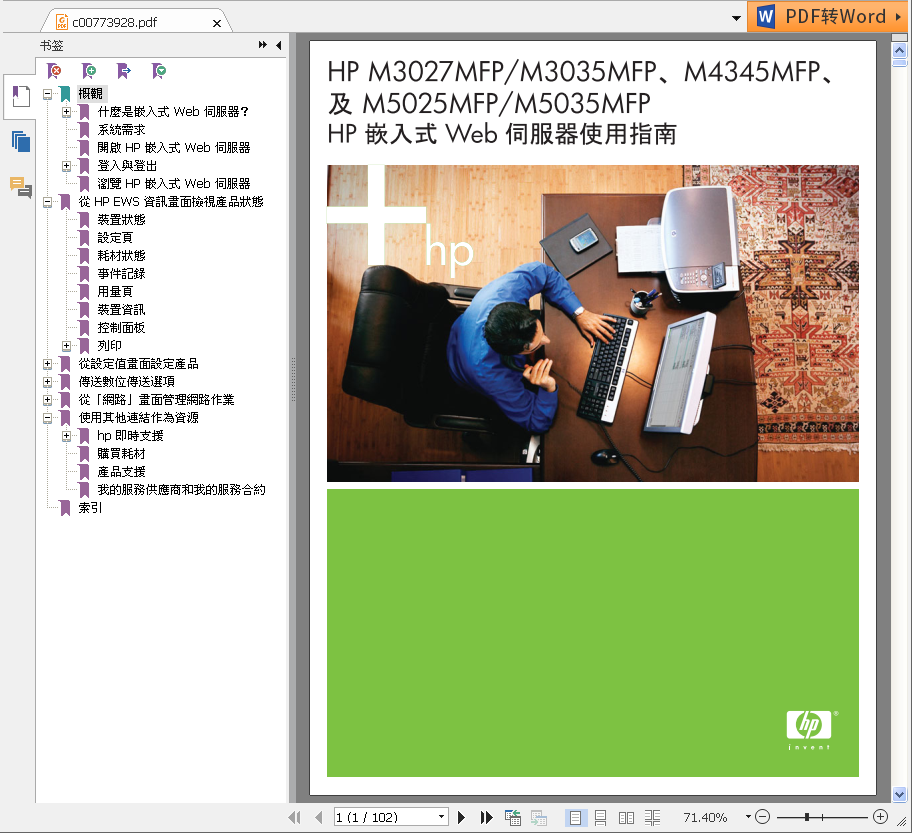Select single page layout mode

pyautogui.click(x=576, y=817)
